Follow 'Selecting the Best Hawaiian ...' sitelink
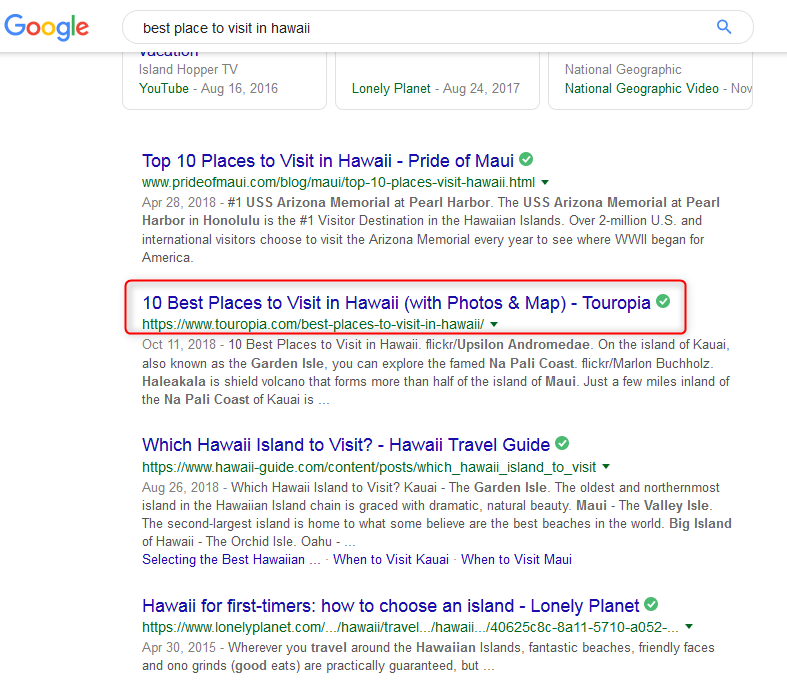Screen dimensions: 787x684 coord(231,560)
